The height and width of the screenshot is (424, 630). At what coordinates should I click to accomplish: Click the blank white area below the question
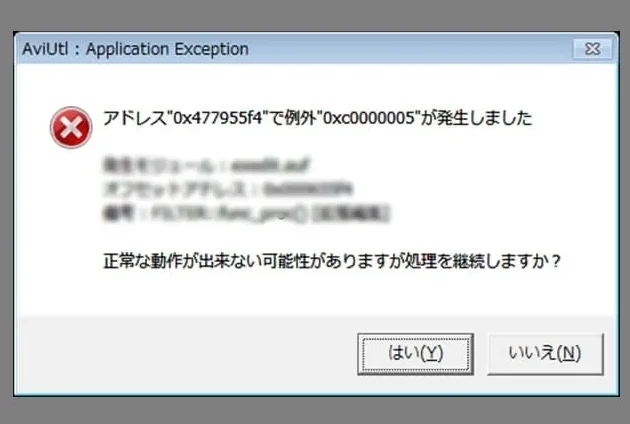(x=316, y=294)
